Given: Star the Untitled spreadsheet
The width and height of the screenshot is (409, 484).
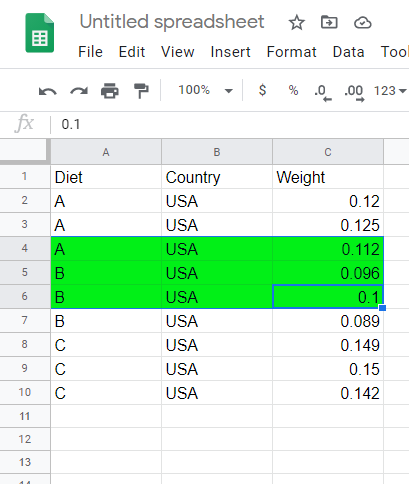Looking at the screenshot, I should click(296, 23).
